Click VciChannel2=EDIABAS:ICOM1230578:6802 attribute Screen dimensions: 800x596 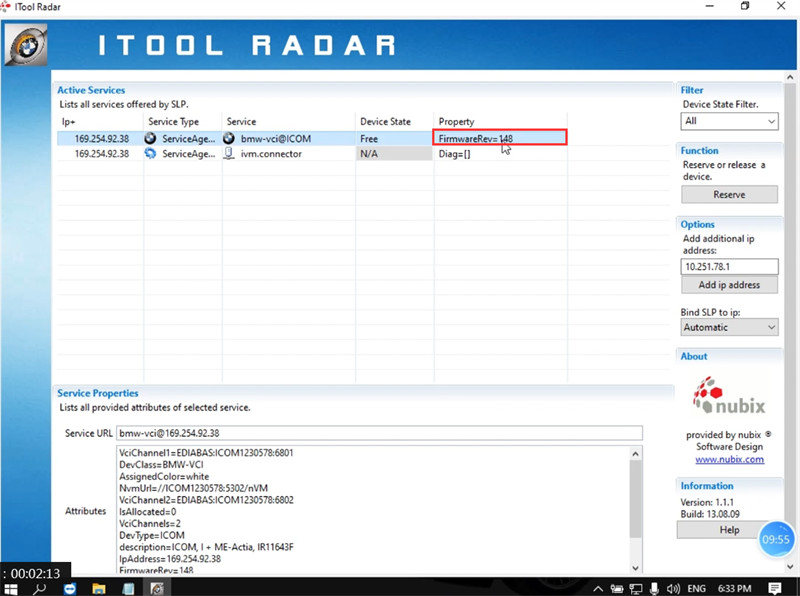point(207,500)
